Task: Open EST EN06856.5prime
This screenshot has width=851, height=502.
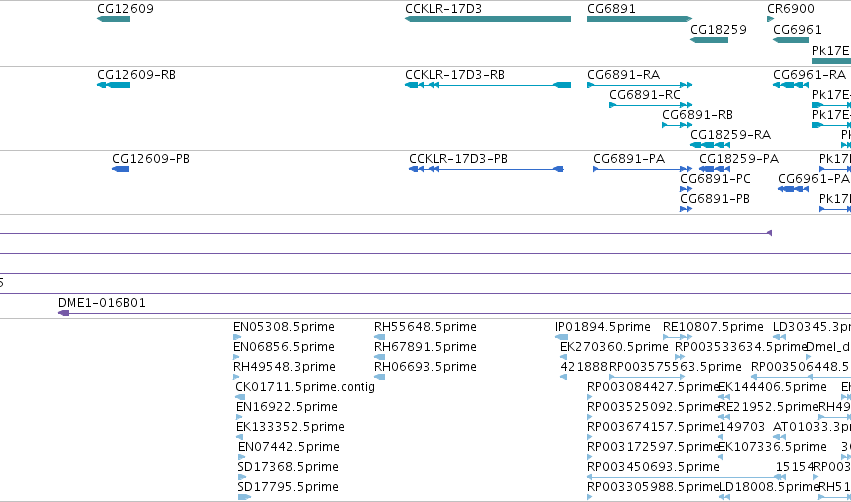Action: click(x=284, y=347)
